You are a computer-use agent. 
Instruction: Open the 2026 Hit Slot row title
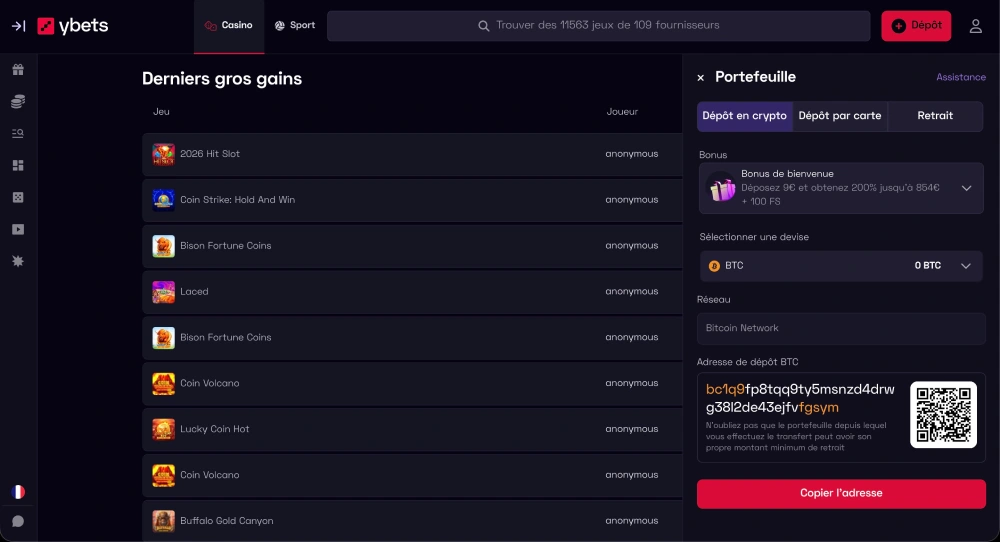click(x=210, y=154)
